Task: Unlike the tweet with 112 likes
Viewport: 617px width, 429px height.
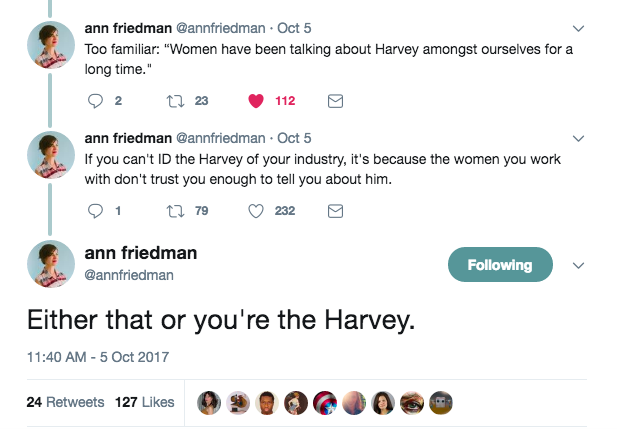Action: tap(254, 101)
